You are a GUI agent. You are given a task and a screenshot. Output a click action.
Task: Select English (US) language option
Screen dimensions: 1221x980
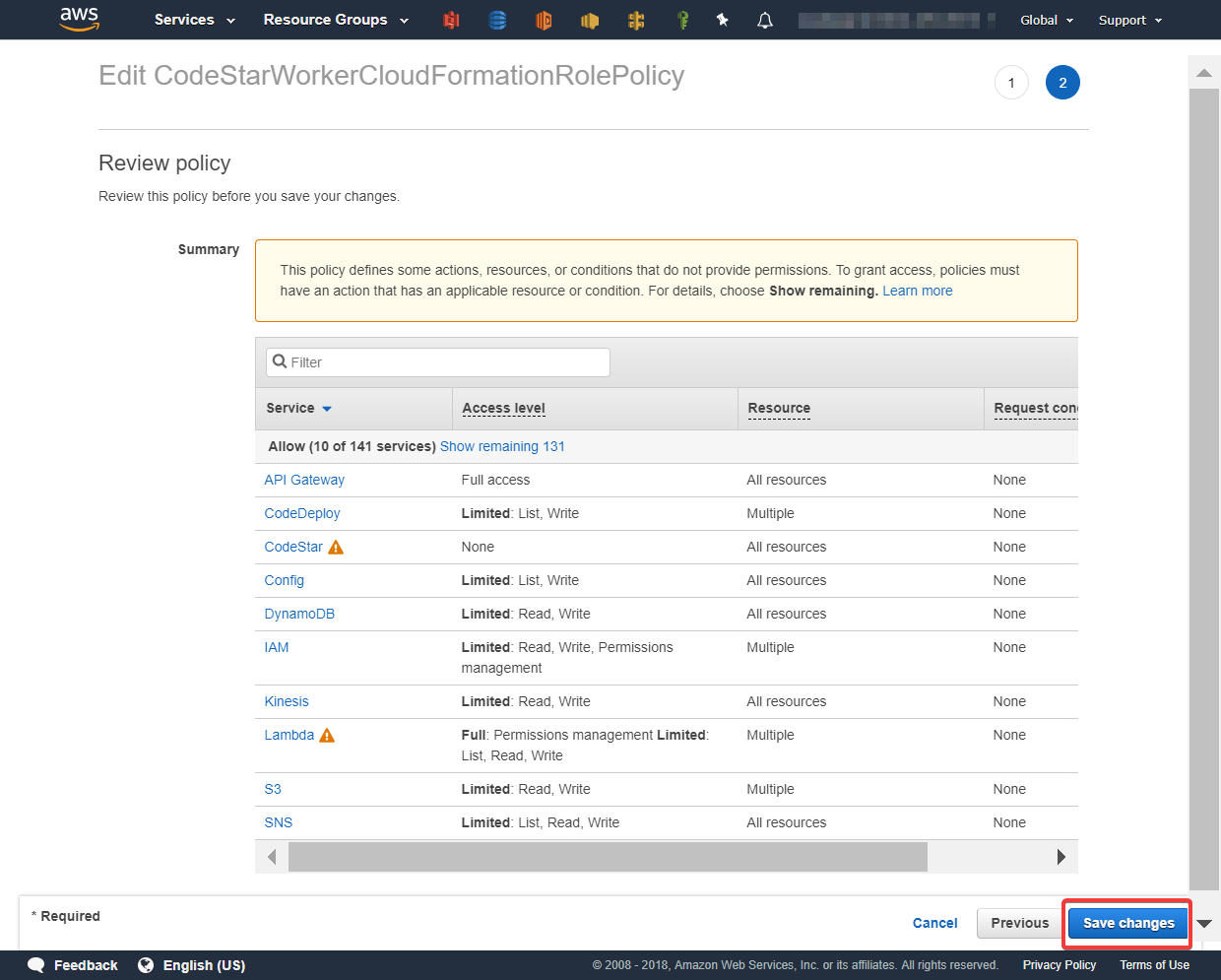(x=204, y=965)
